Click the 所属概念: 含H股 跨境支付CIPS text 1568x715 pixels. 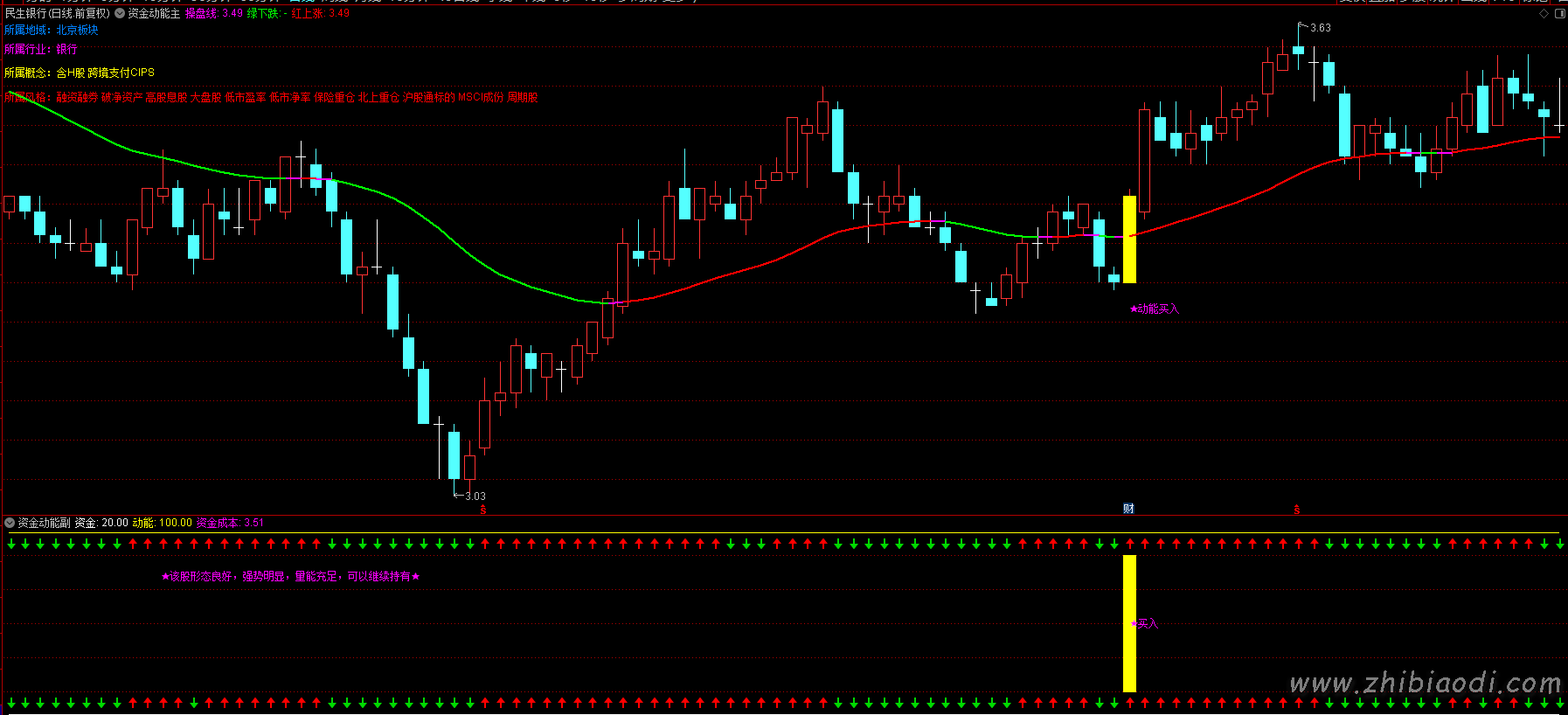coord(80,73)
